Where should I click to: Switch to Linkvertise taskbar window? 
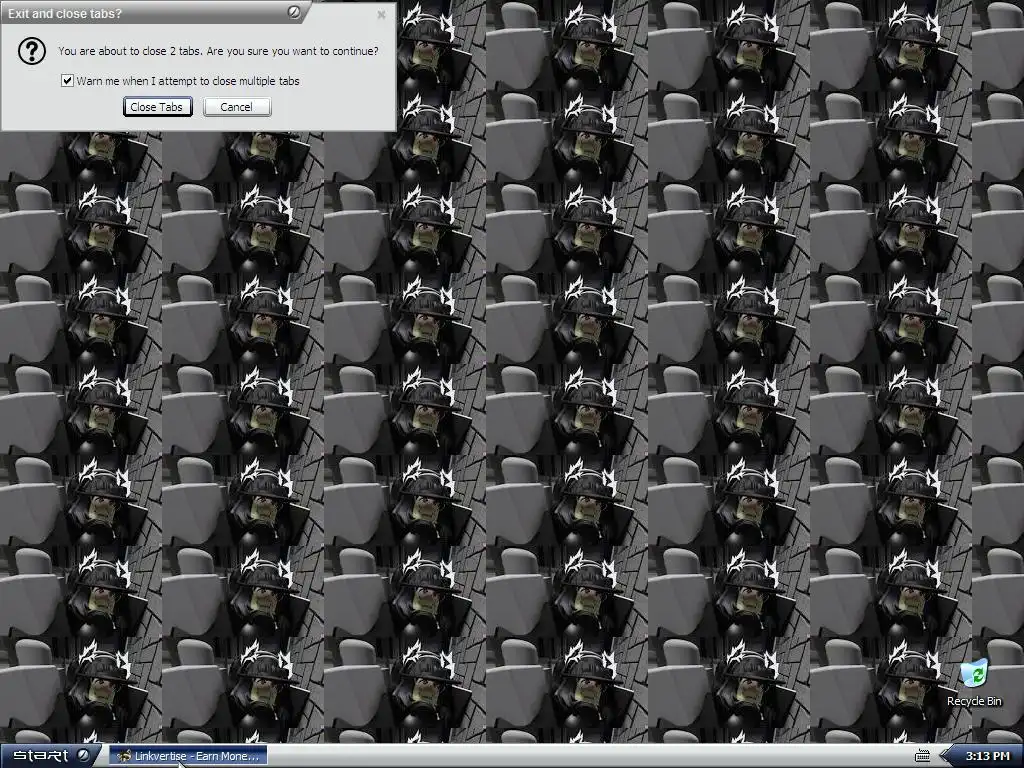tap(188, 756)
